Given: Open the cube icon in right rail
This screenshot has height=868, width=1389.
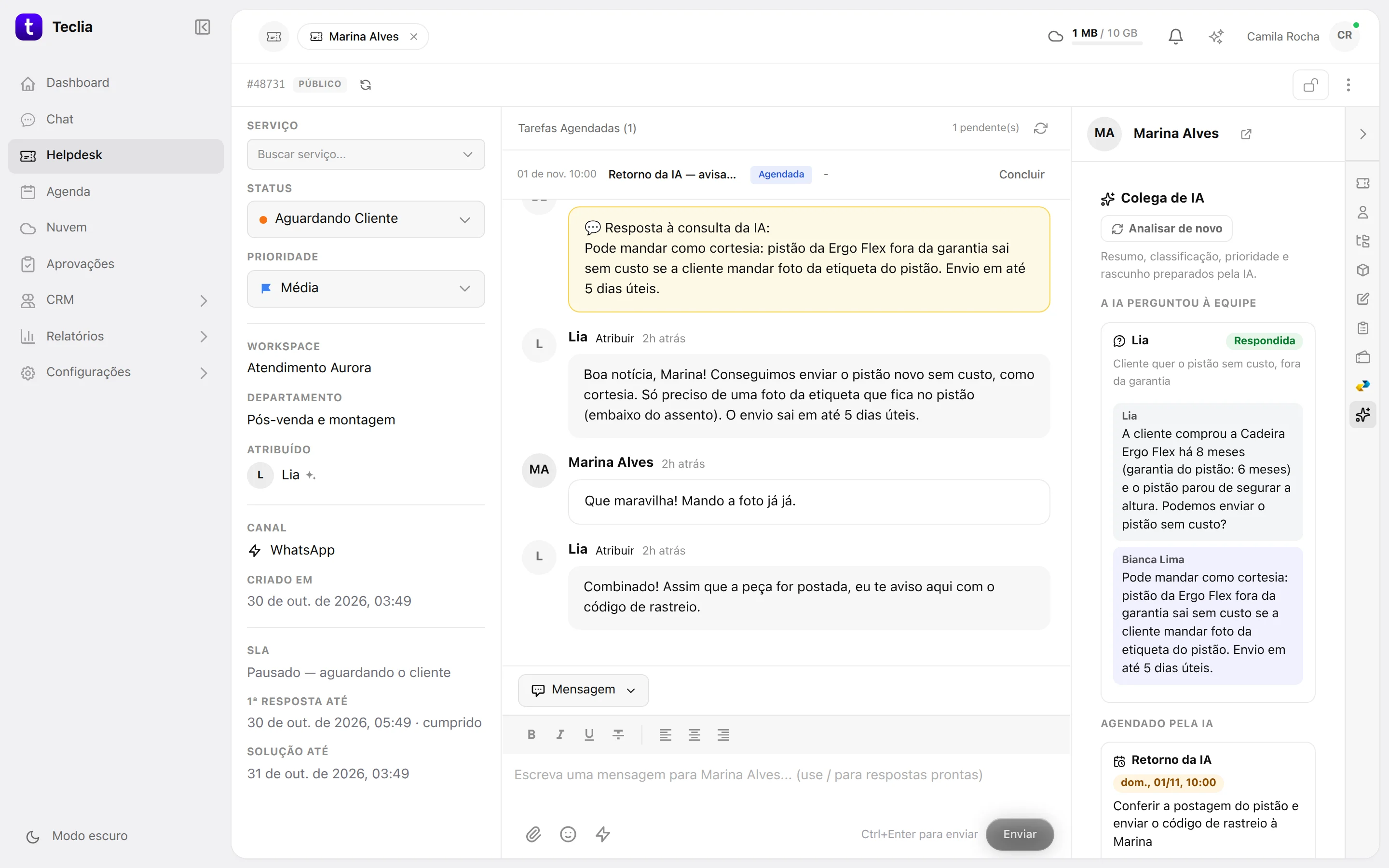Looking at the screenshot, I should pyautogui.click(x=1362, y=270).
